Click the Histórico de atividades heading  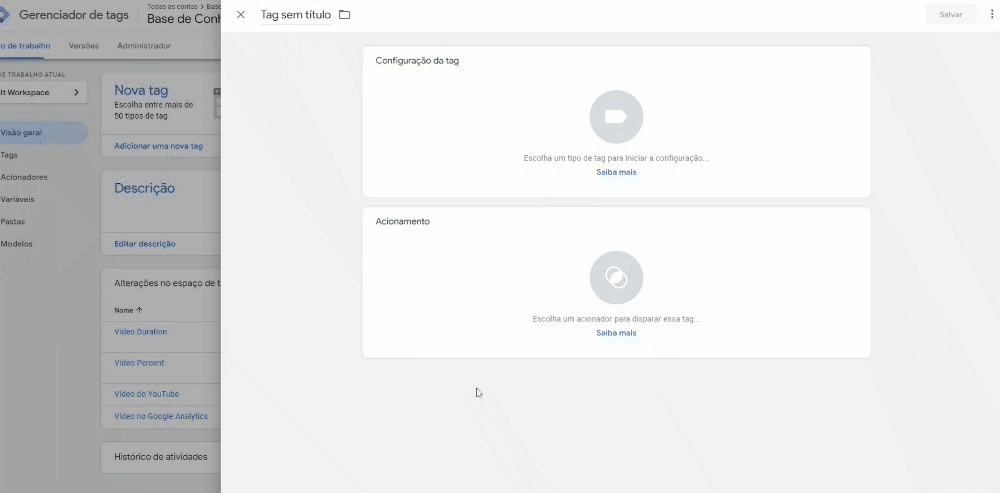tap(161, 457)
